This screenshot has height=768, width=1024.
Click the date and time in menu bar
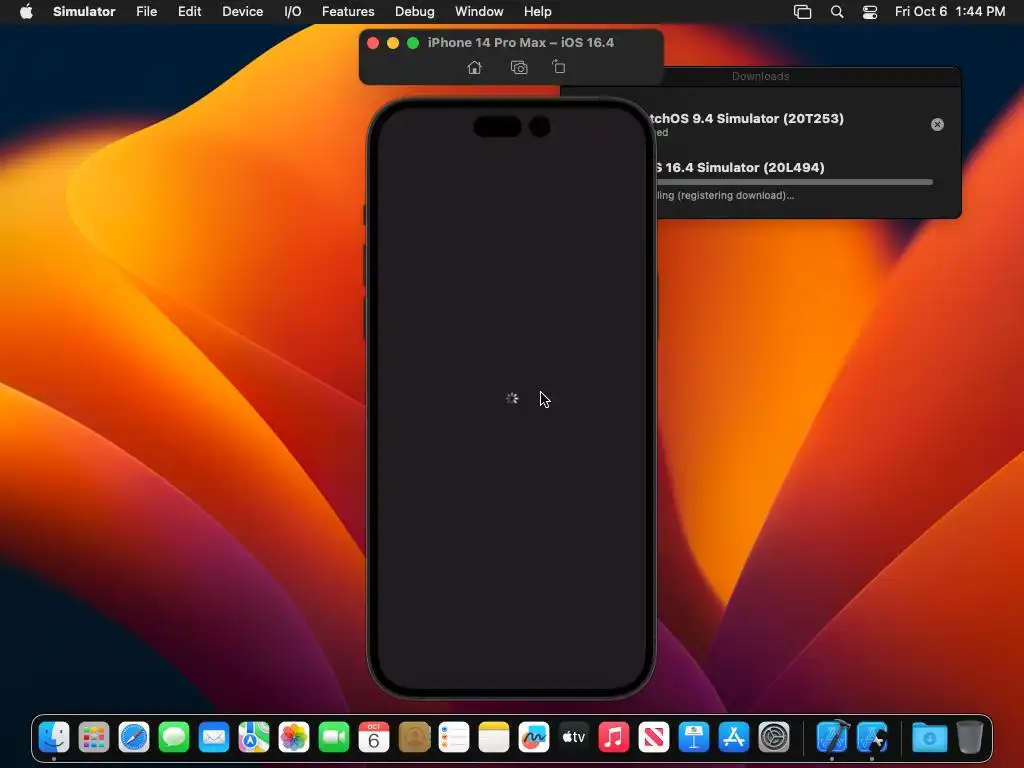pos(950,11)
